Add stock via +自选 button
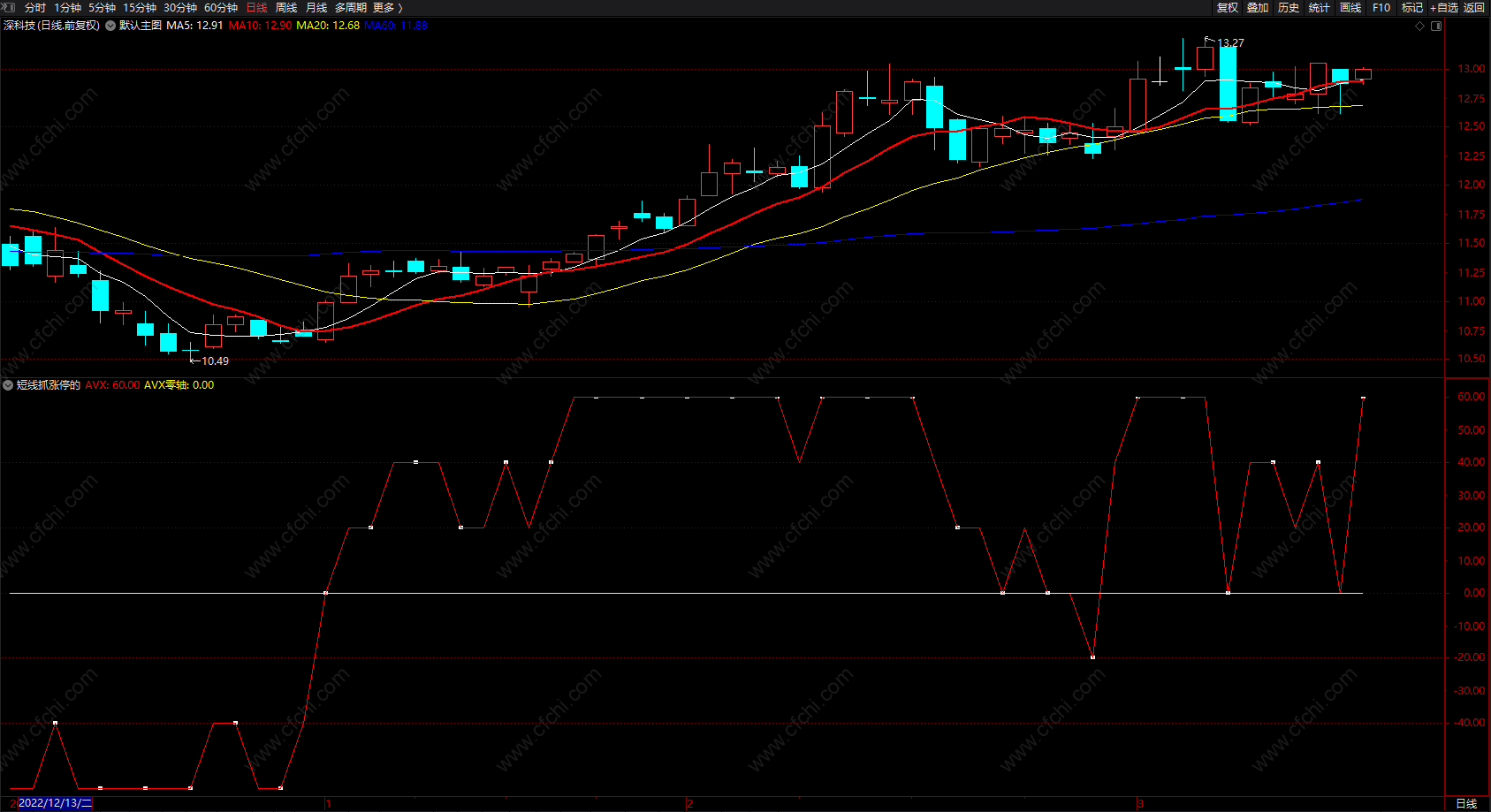This screenshot has width=1491, height=812. [1444, 7]
